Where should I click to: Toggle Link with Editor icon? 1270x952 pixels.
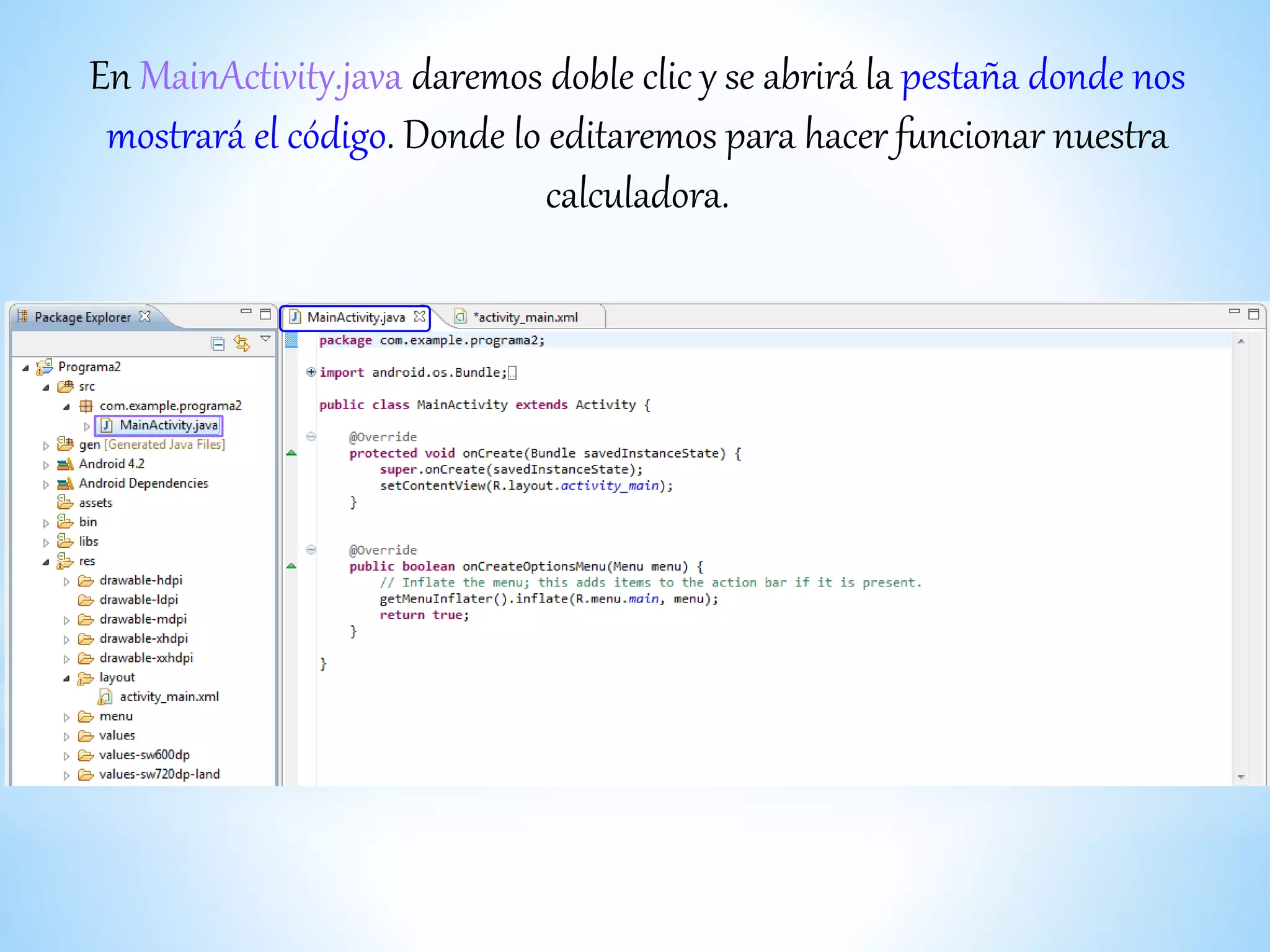click(242, 343)
